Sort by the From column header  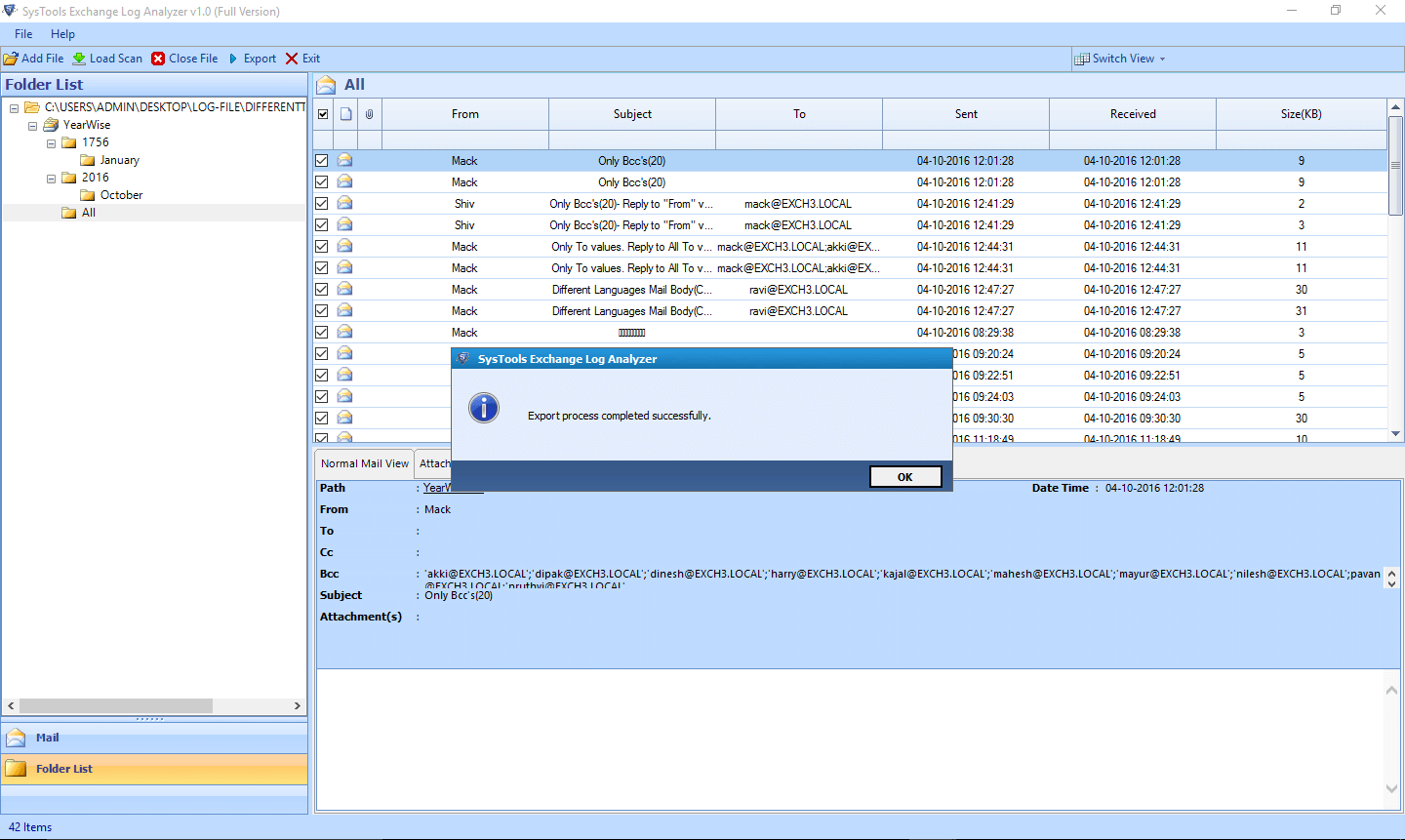[465, 114]
